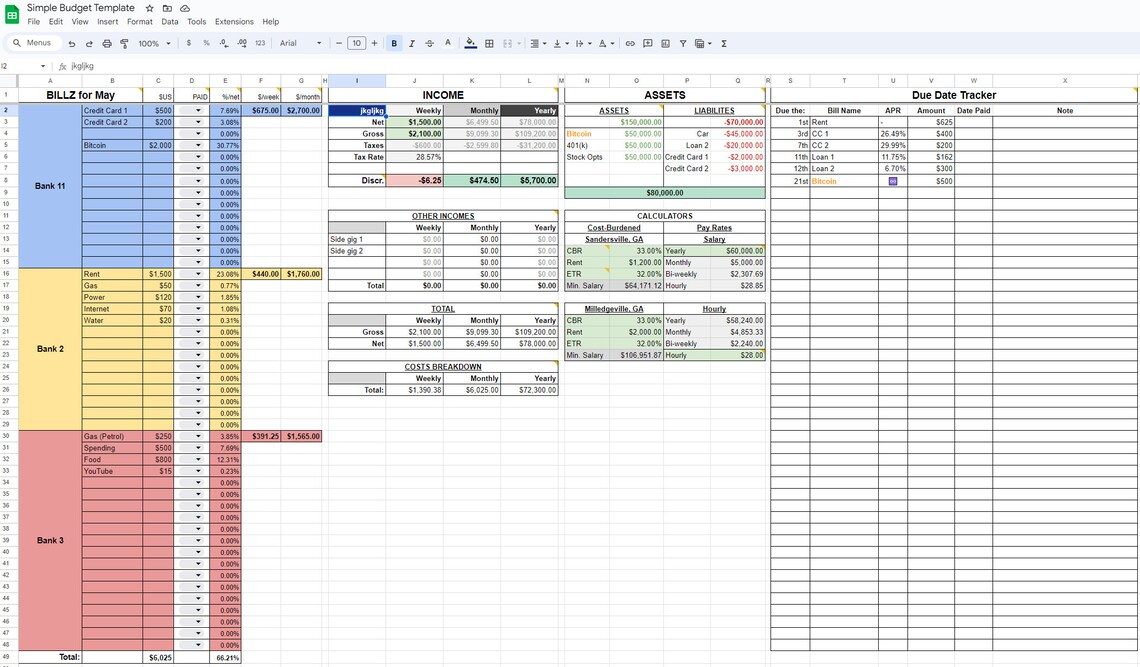Open the fill color picker
The height and width of the screenshot is (667, 1140).
point(470,43)
